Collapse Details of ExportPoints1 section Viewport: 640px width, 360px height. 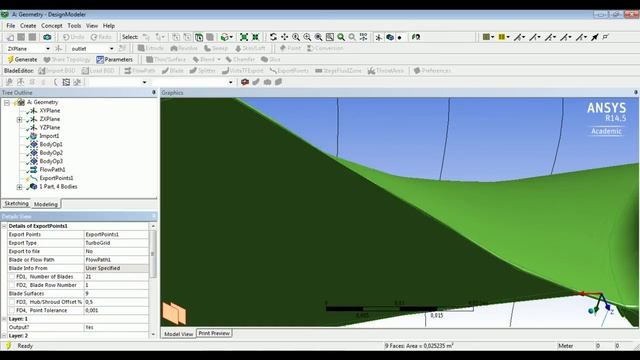[4, 226]
